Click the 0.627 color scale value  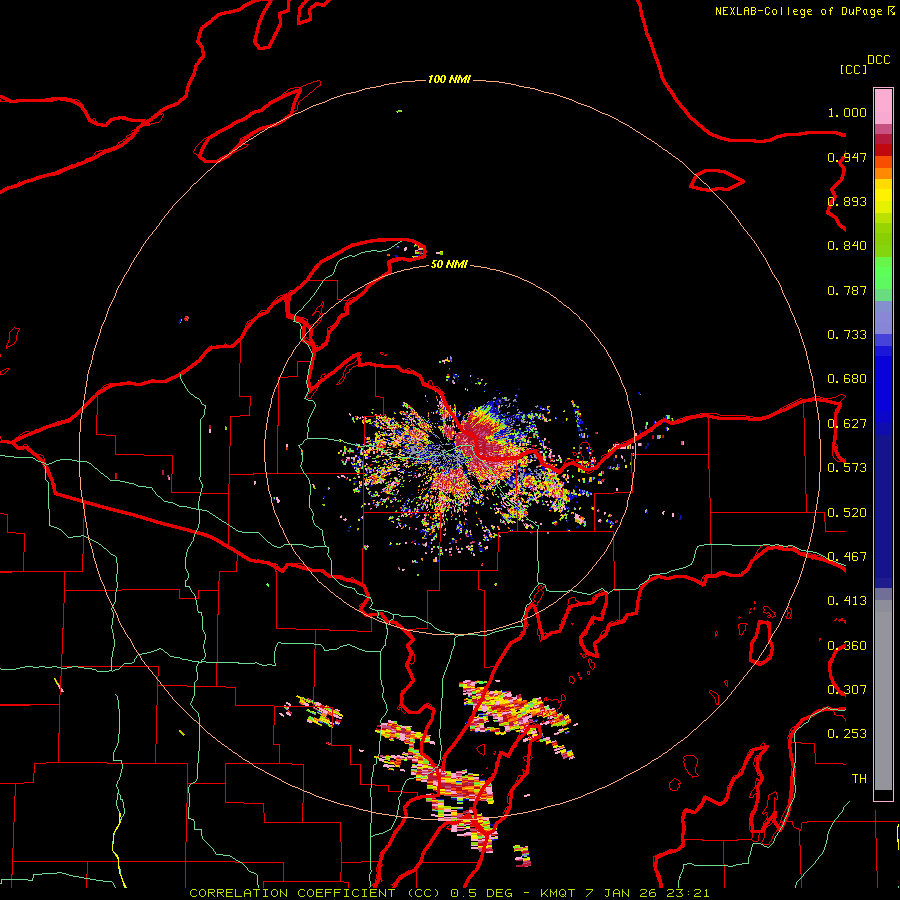pos(847,424)
